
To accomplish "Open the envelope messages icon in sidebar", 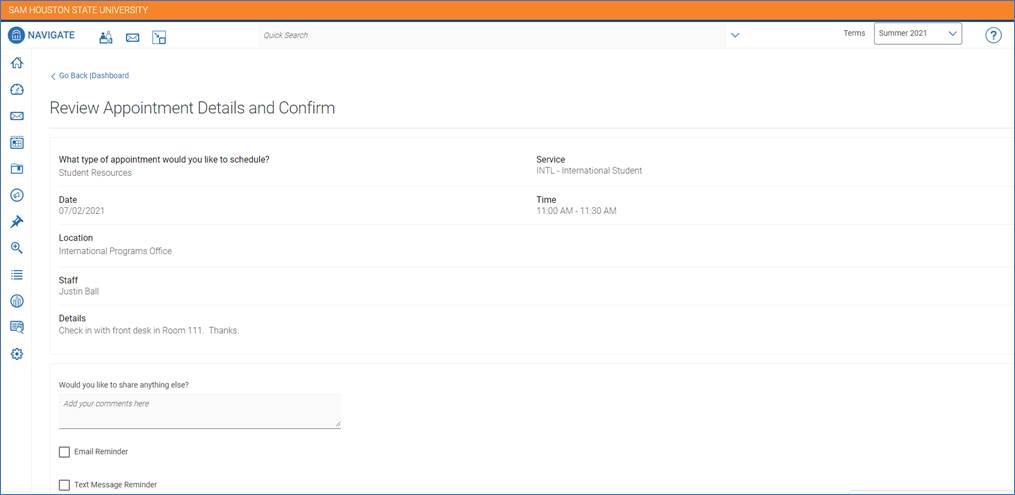I will (16, 116).
